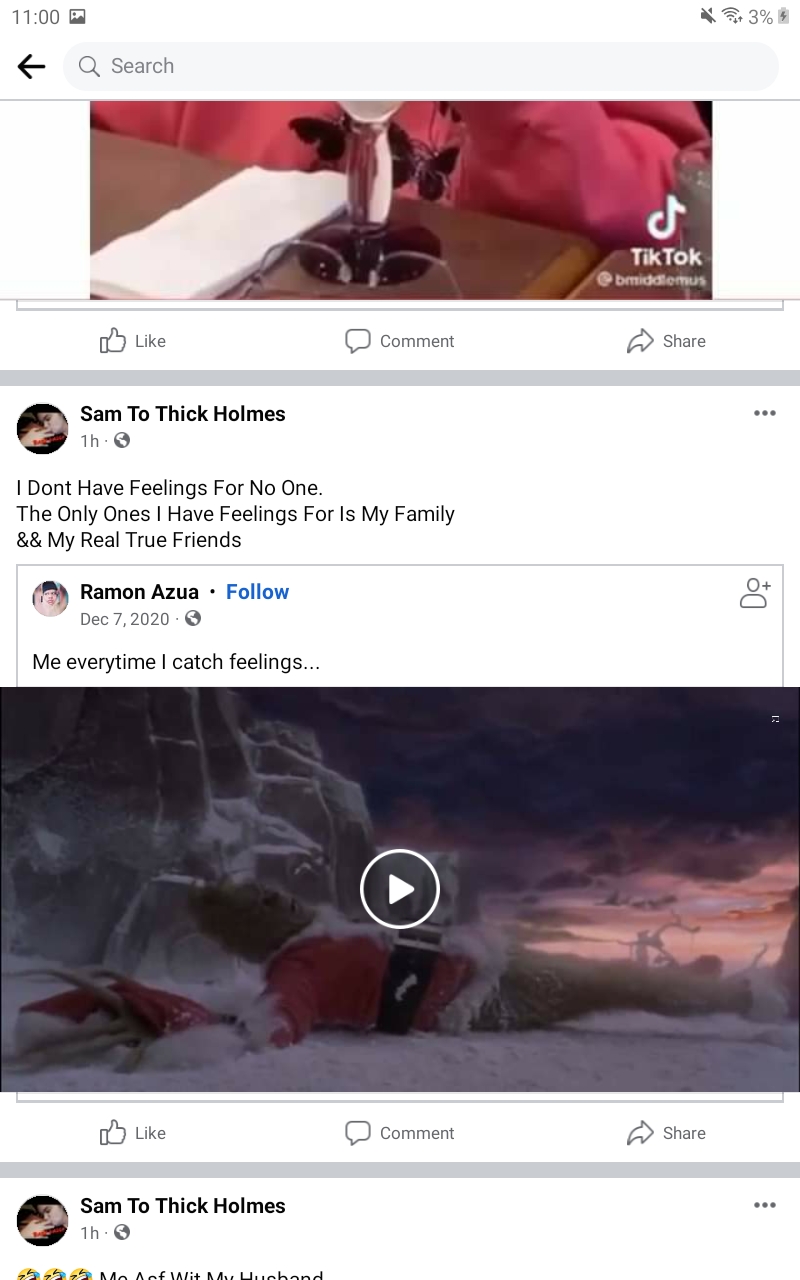The image size is (800, 1280).
Task: Click the Search input field
Action: [420, 66]
